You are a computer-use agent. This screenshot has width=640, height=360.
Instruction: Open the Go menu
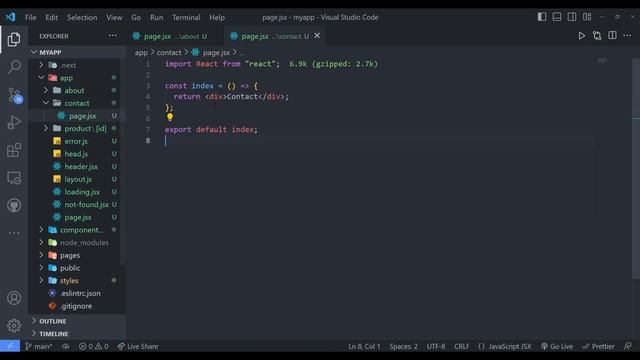point(136,18)
